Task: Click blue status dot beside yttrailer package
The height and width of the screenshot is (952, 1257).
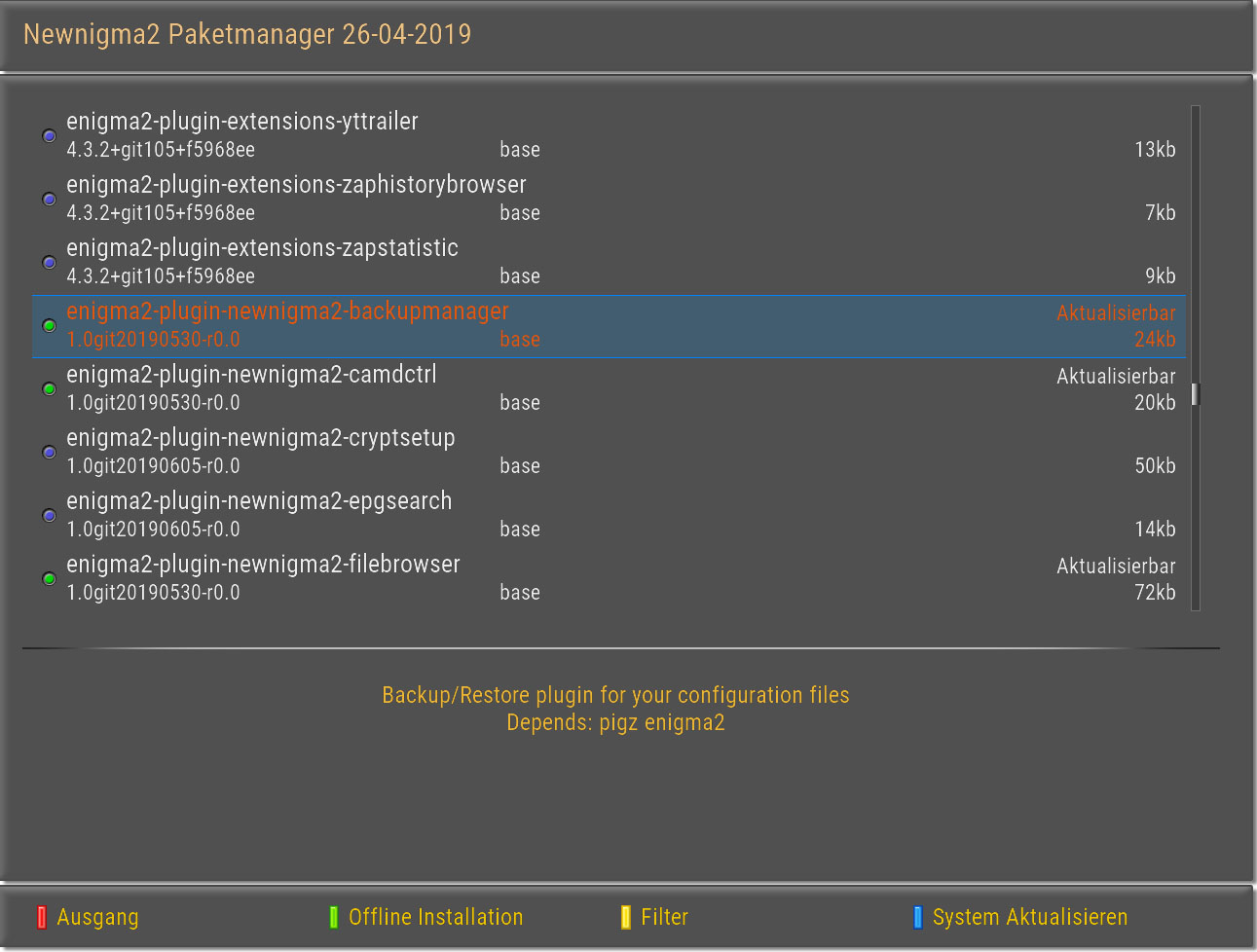Action: point(50,136)
